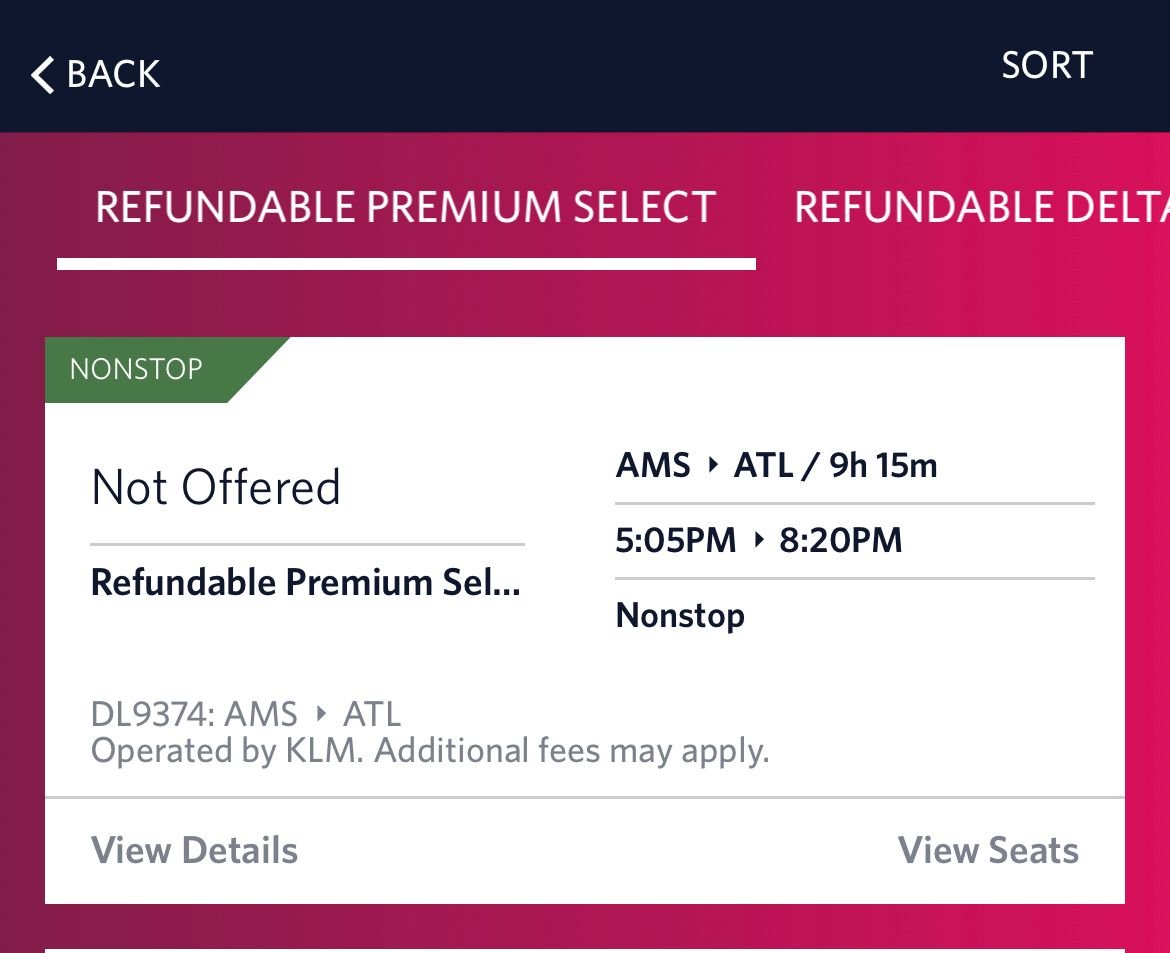The width and height of the screenshot is (1170, 953).
Task: Click the 9h 15m flight duration
Action: coord(884,466)
